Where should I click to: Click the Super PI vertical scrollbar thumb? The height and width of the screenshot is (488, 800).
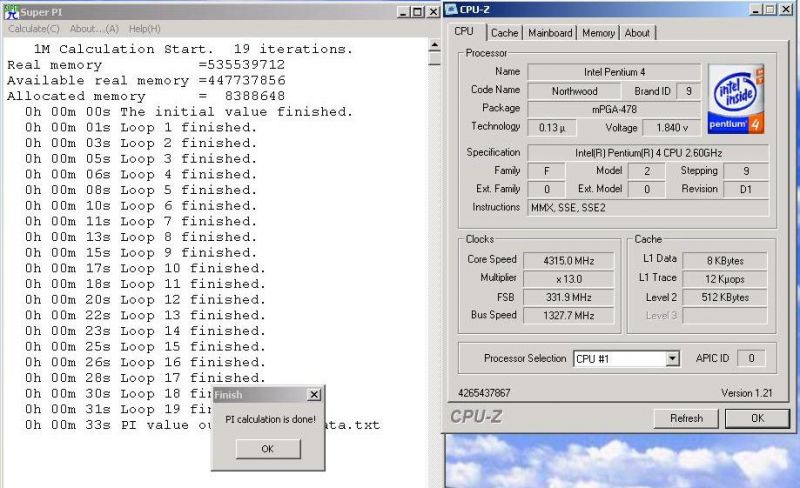(434, 58)
